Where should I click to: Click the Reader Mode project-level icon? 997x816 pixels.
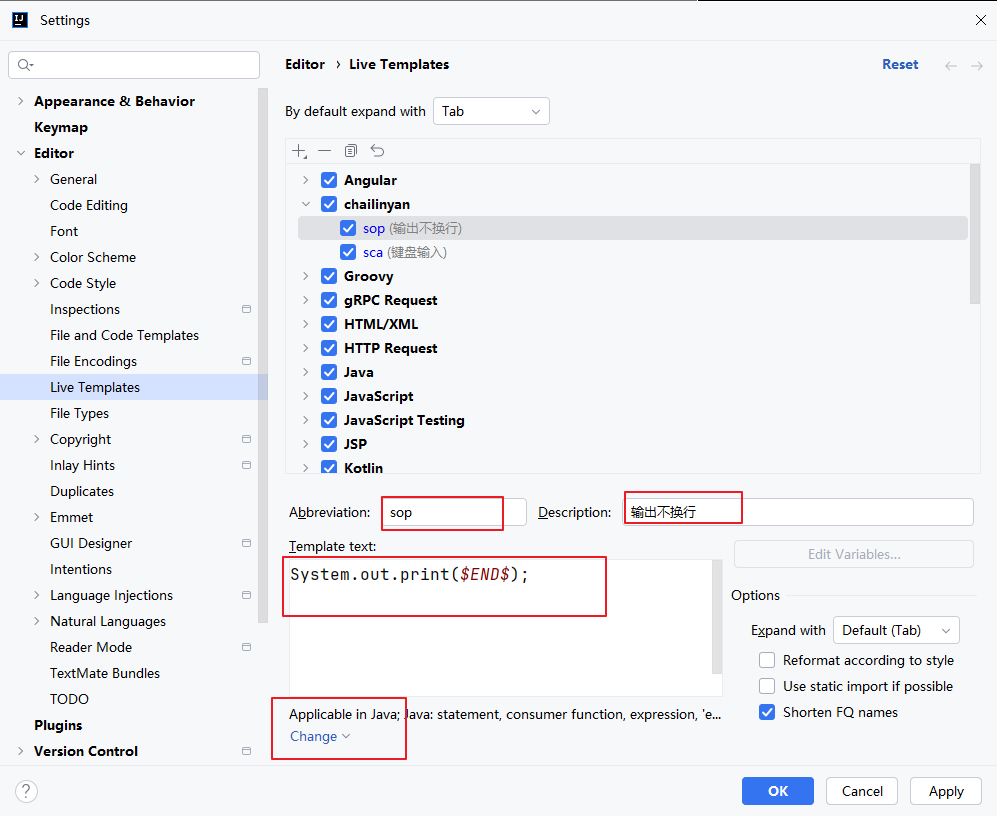[247, 647]
